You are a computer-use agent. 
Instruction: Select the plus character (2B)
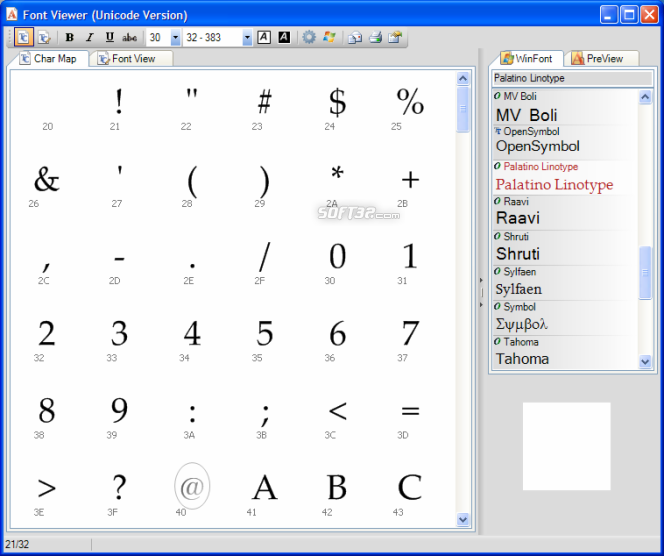[410, 180]
